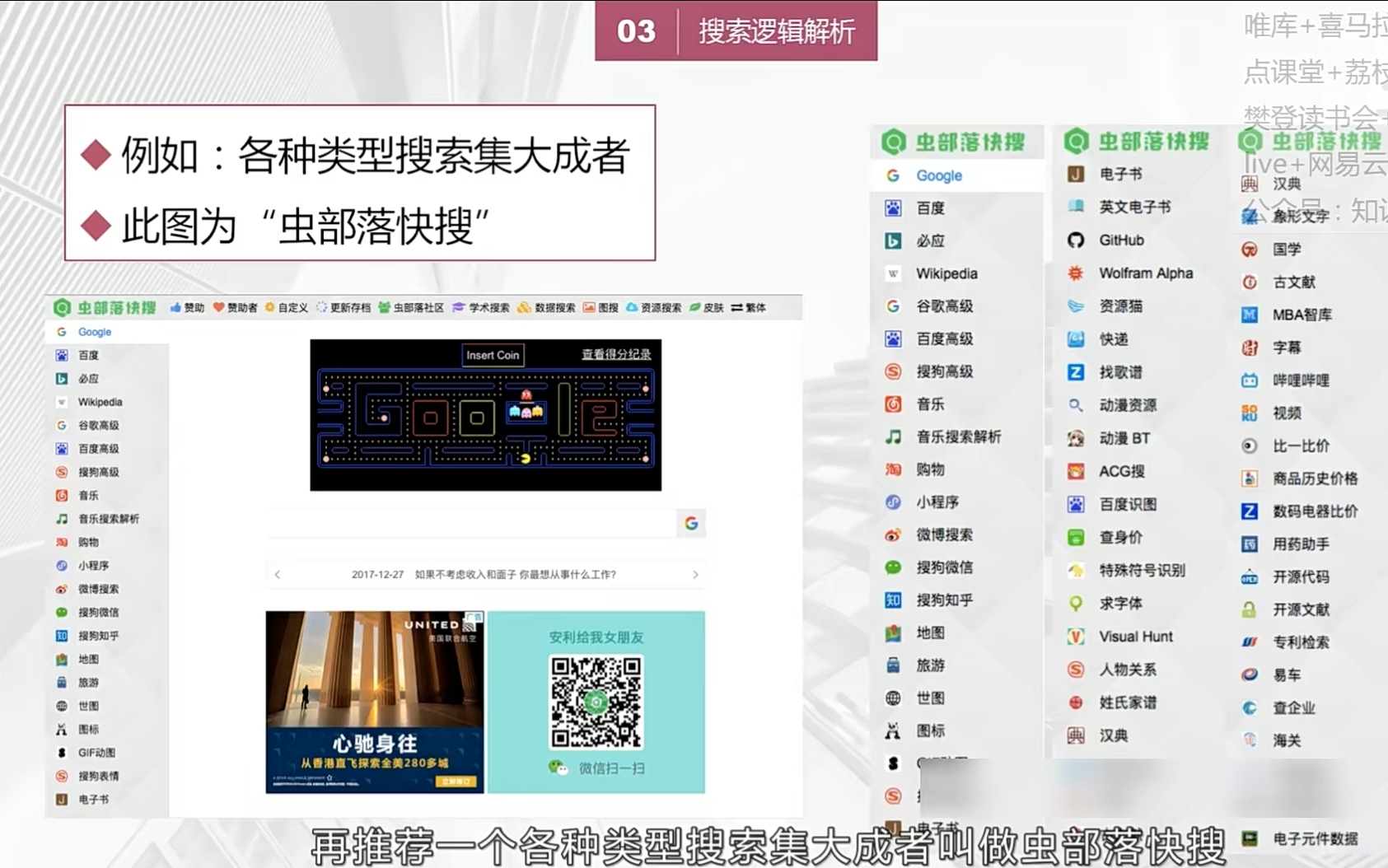This screenshot has width=1388, height=868.
Task: Click the 查身价 green icon
Action: [1075, 537]
